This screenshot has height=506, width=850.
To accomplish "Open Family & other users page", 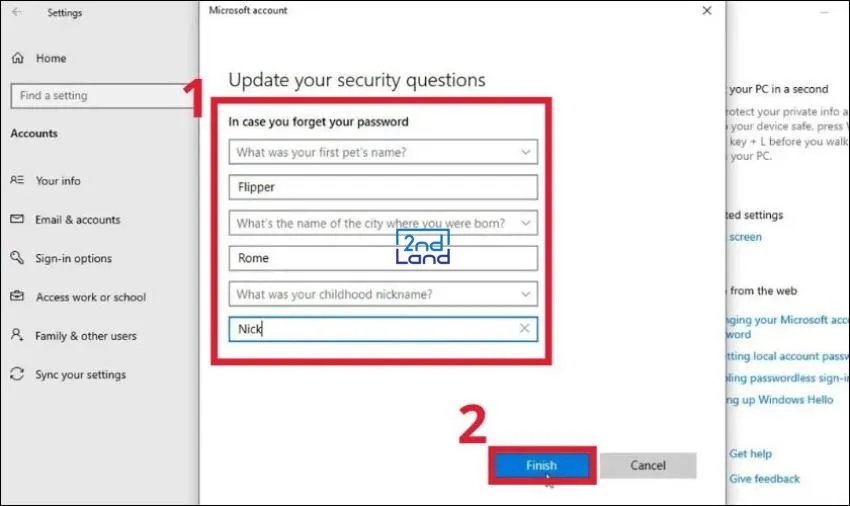I will 86,336.
